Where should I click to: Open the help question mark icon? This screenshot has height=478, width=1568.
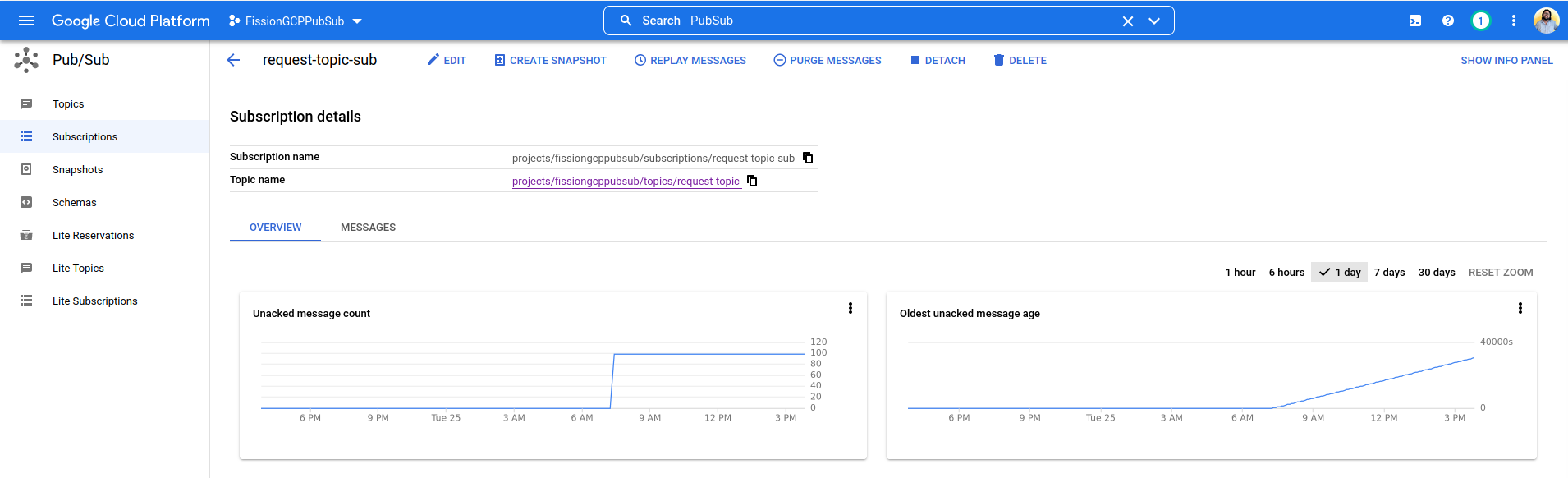[1448, 21]
